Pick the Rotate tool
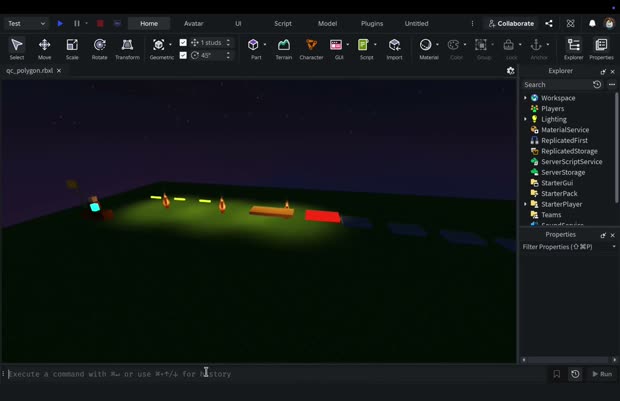Image resolution: width=620 pixels, height=401 pixels. coord(100,49)
